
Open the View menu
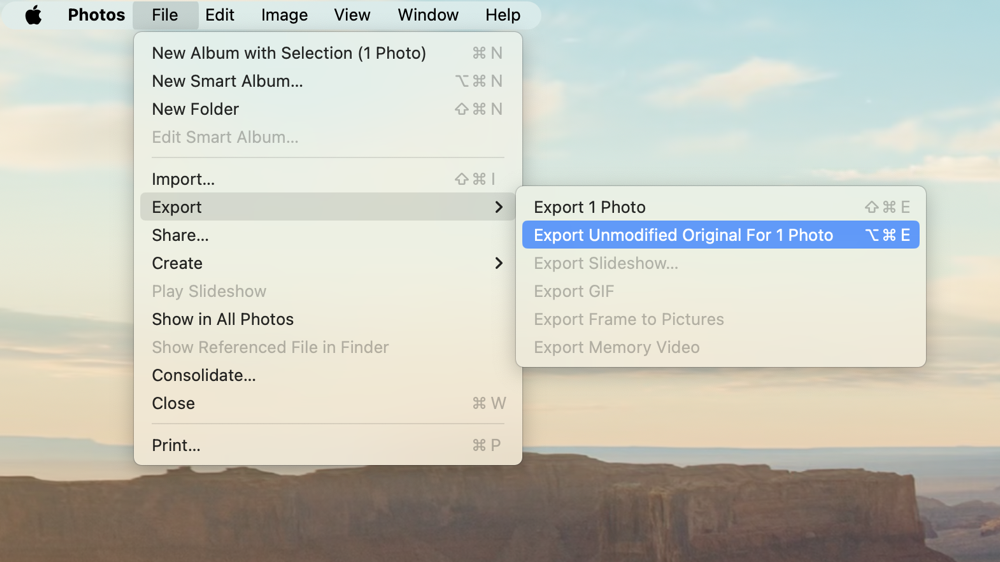point(351,15)
